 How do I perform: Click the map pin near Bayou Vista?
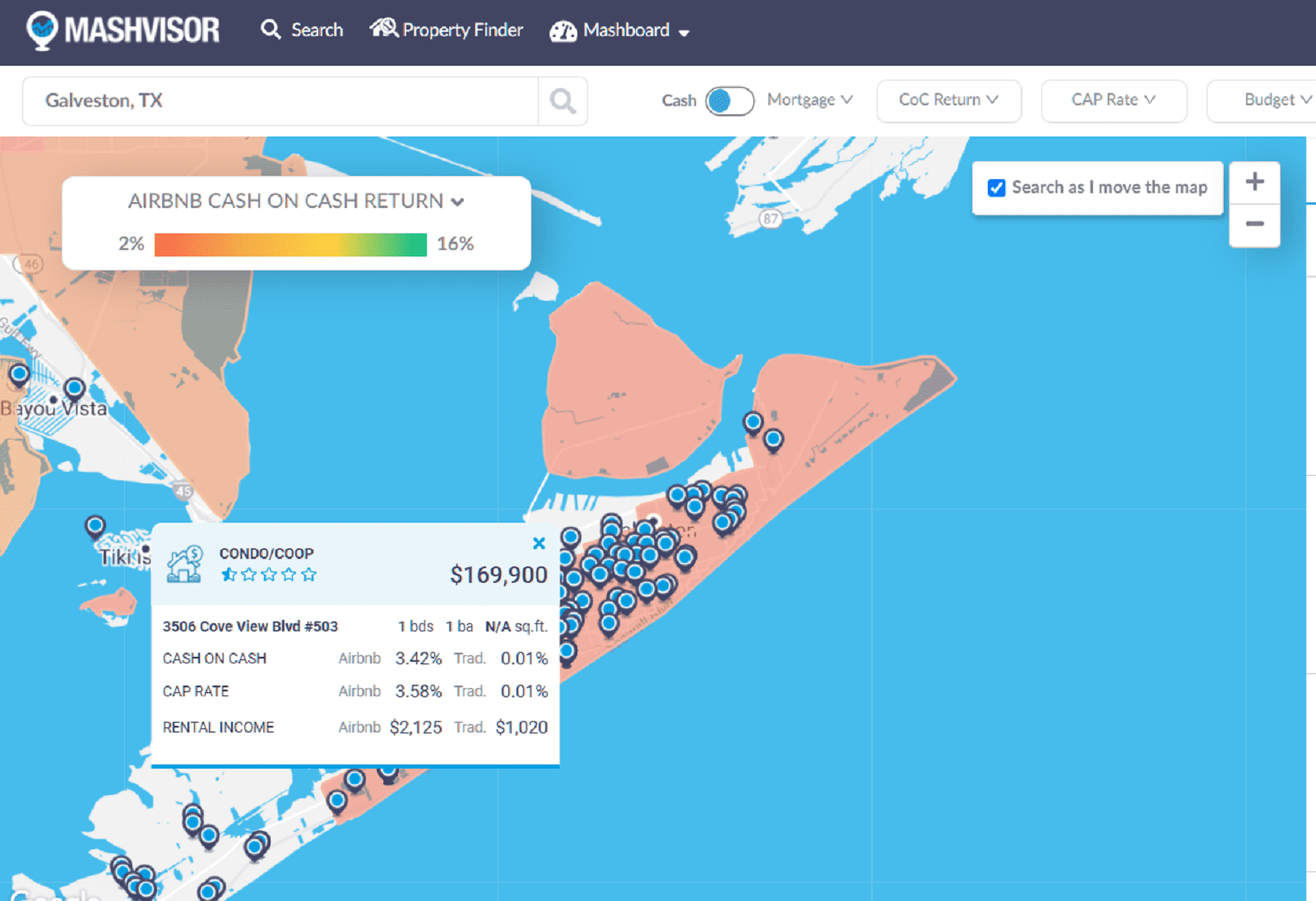[x=74, y=387]
